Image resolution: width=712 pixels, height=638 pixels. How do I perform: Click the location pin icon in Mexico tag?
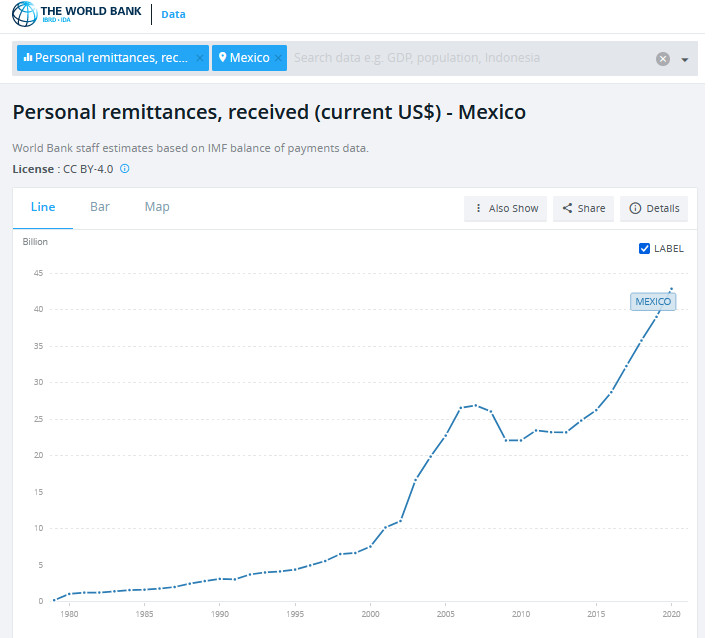tap(222, 58)
